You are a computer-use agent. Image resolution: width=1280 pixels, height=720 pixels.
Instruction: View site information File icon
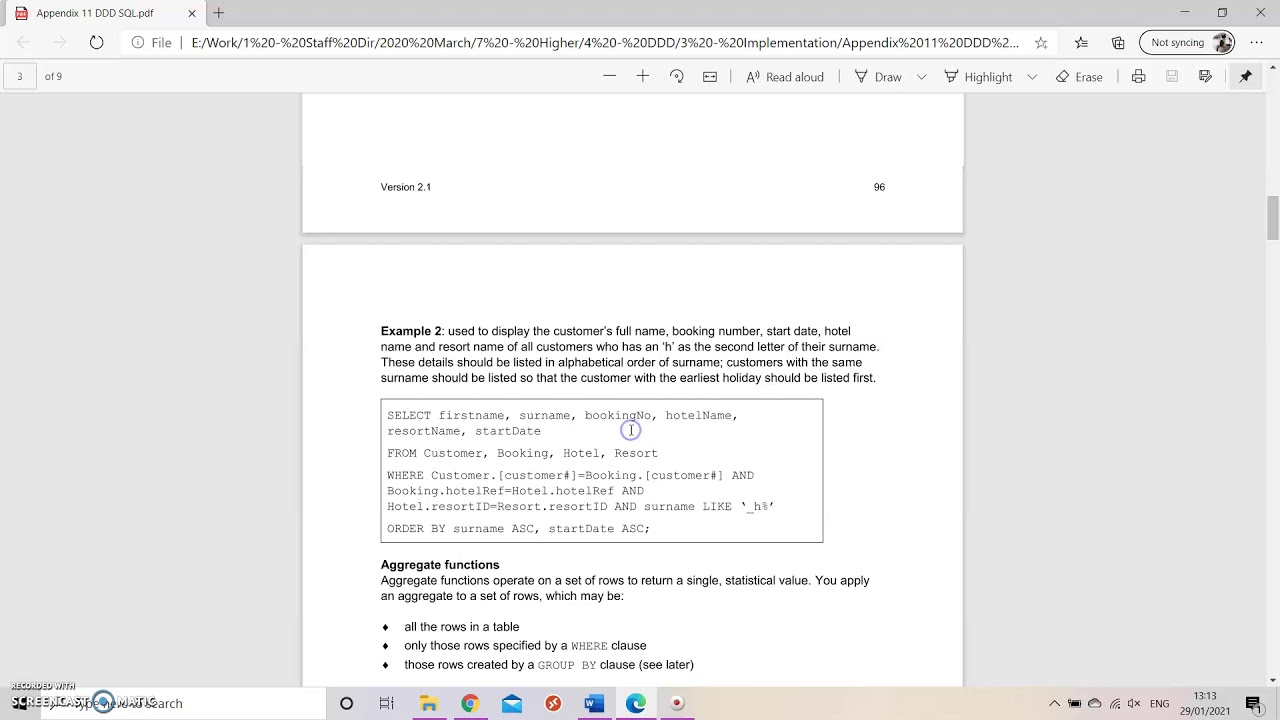pyautogui.click(x=151, y=43)
